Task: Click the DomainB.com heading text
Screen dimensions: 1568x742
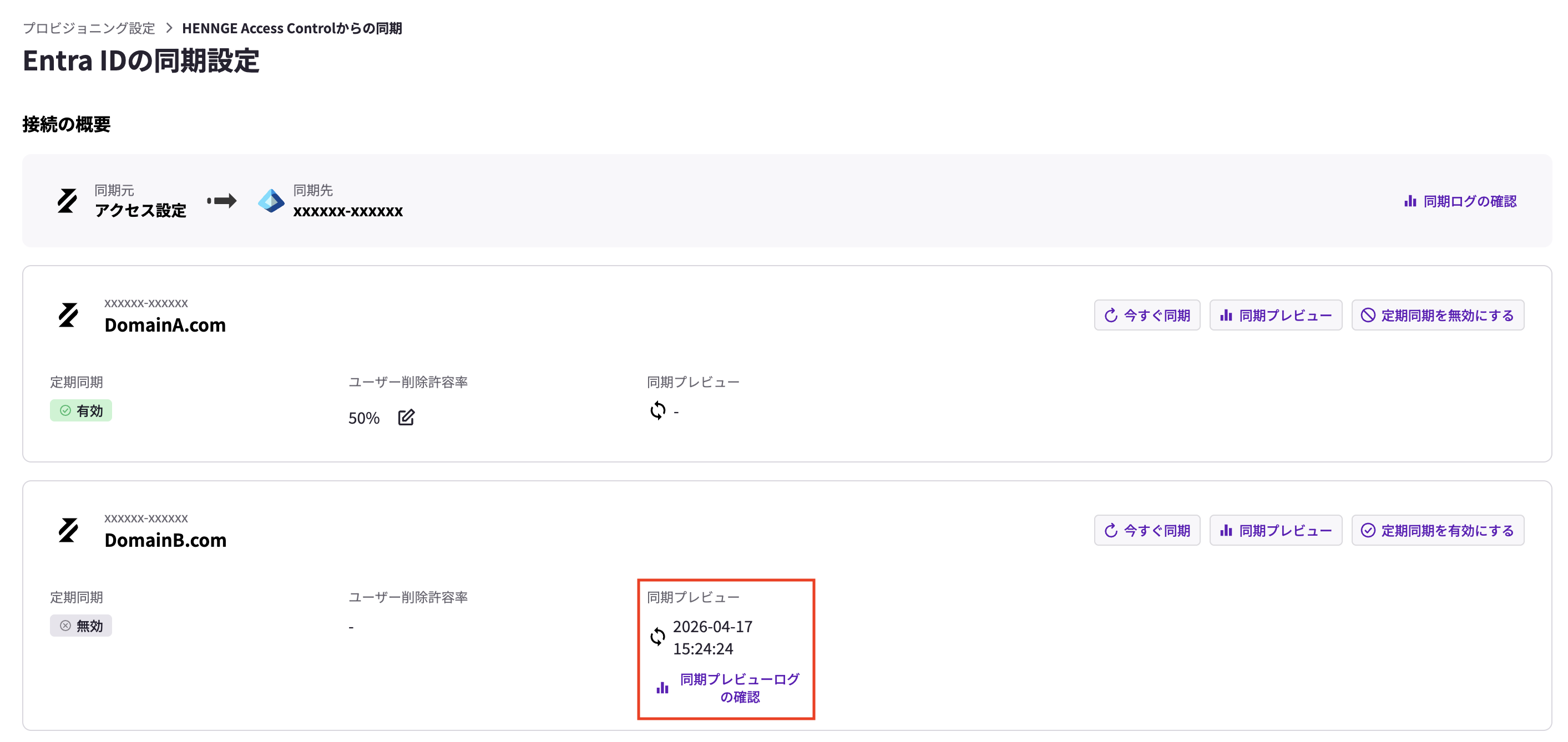Action: pyautogui.click(x=165, y=540)
